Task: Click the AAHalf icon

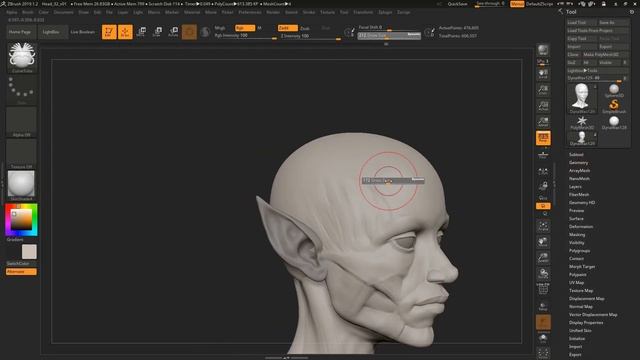Action: click(543, 122)
